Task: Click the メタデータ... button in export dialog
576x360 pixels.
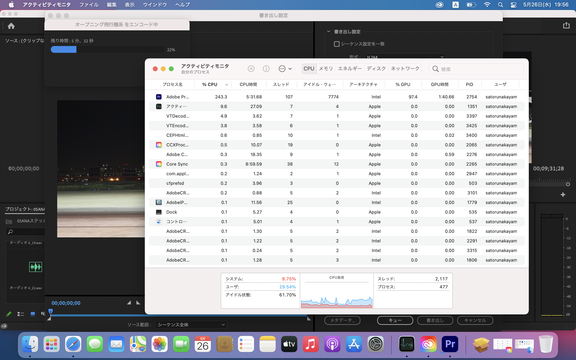Action: 342,320
